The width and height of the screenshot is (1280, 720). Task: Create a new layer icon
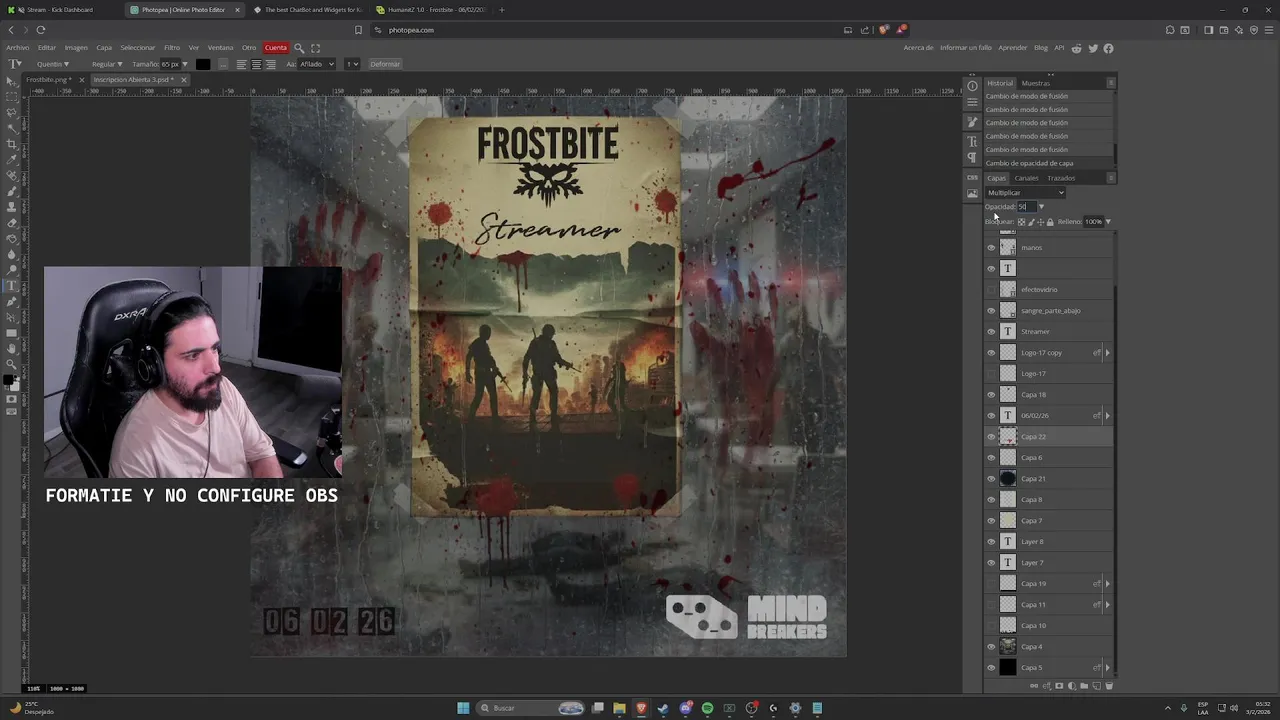click(1096, 686)
